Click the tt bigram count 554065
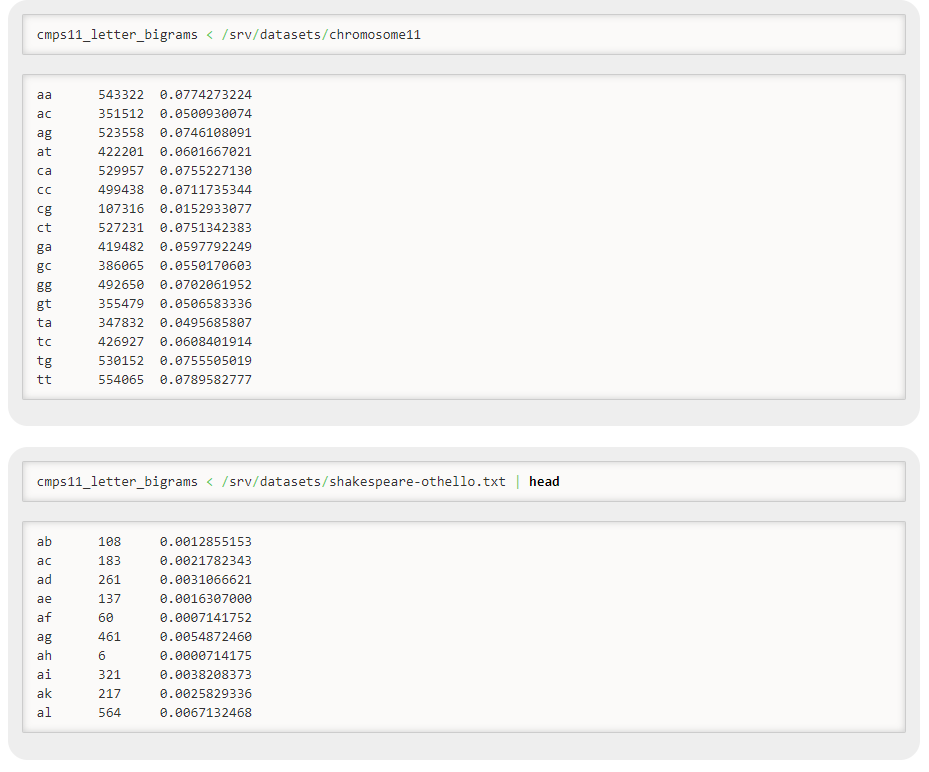This screenshot has width=929, height=772. 123,380
